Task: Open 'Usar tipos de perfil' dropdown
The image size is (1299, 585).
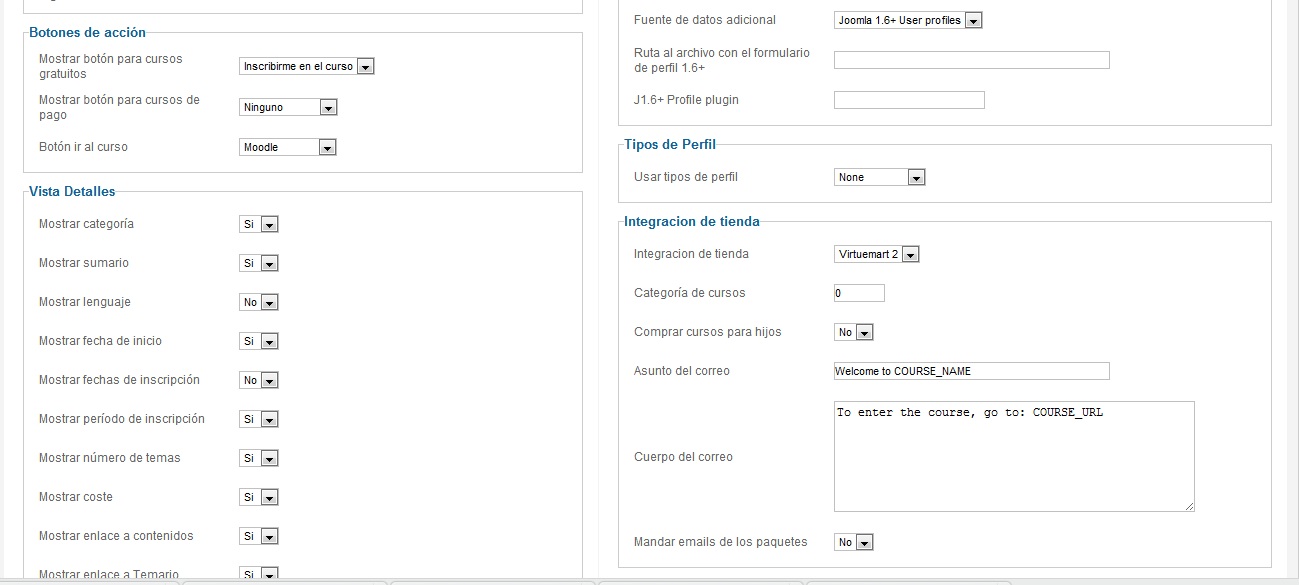Action: pyautogui.click(x=879, y=178)
